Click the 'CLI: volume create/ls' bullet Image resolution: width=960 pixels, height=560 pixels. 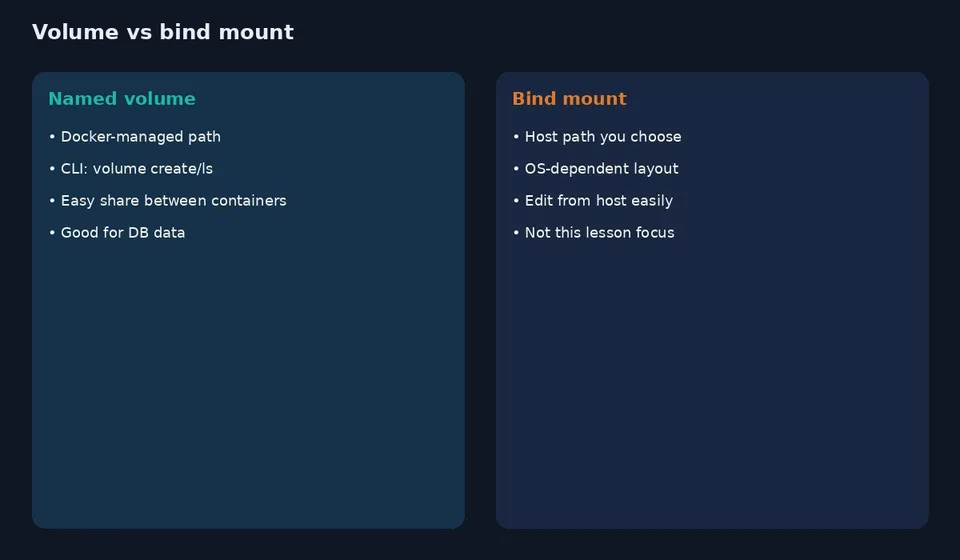[131, 168]
